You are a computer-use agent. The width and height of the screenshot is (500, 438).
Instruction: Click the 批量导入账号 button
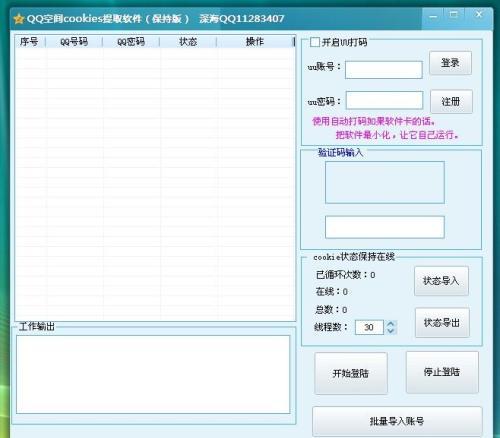(397, 421)
